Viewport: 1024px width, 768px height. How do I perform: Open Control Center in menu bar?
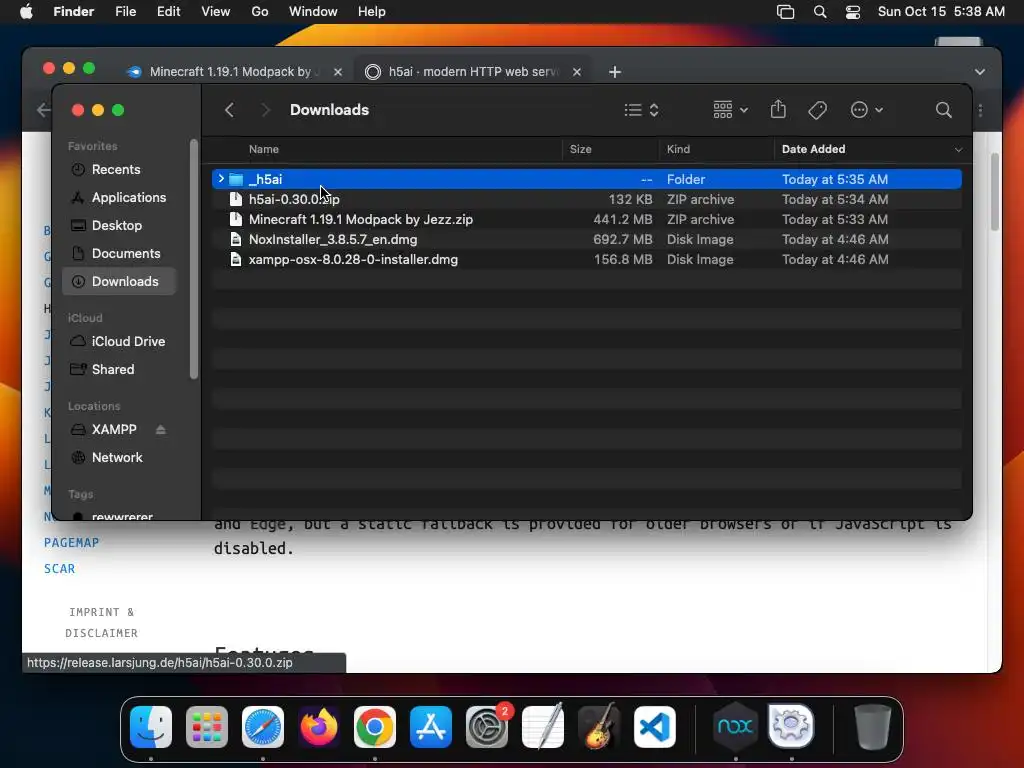pyautogui.click(x=853, y=12)
